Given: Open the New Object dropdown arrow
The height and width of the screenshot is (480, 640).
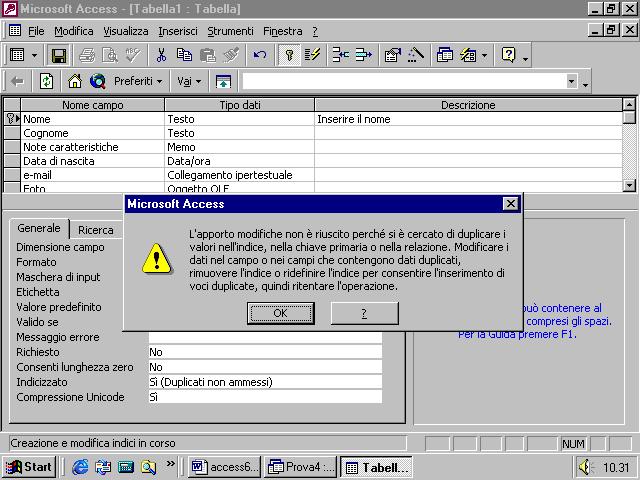Looking at the screenshot, I should (x=484, y=55).
